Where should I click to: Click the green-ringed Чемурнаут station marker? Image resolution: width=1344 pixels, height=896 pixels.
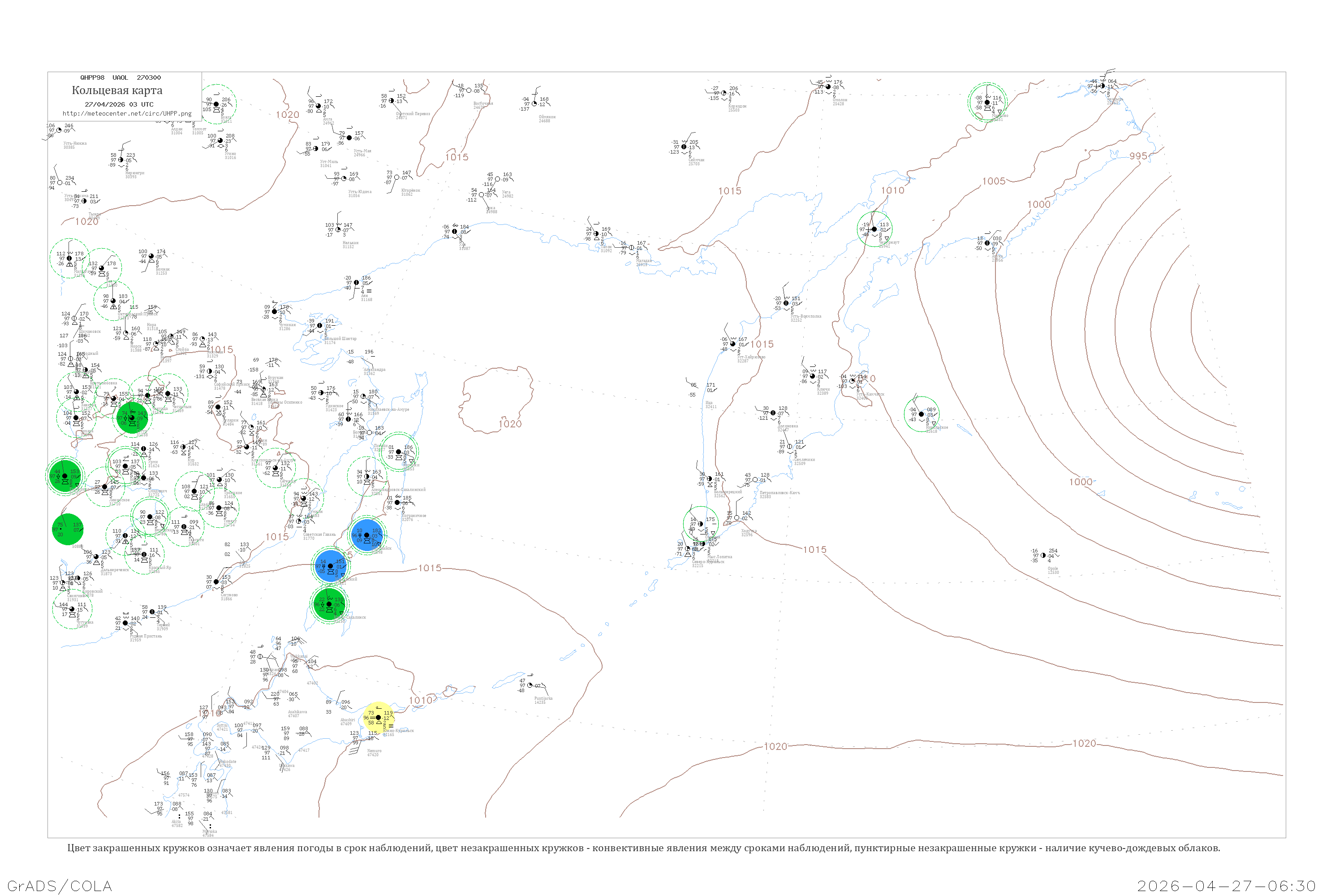(x=874, y=229)
